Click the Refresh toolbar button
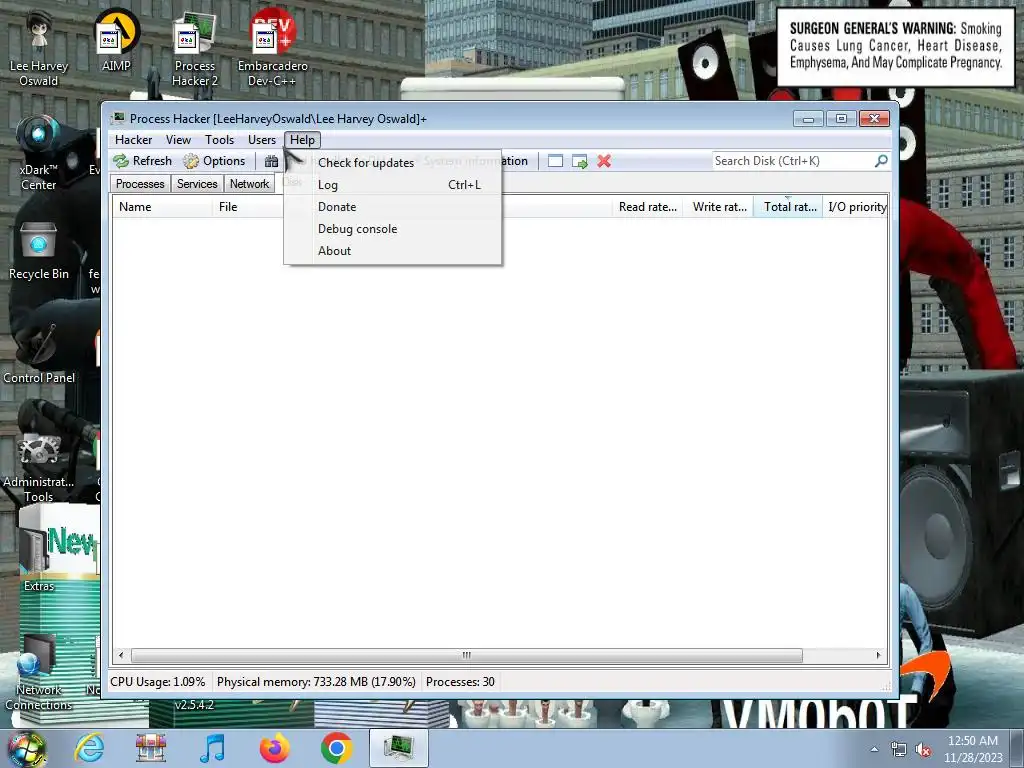 (x=143, y=161)
